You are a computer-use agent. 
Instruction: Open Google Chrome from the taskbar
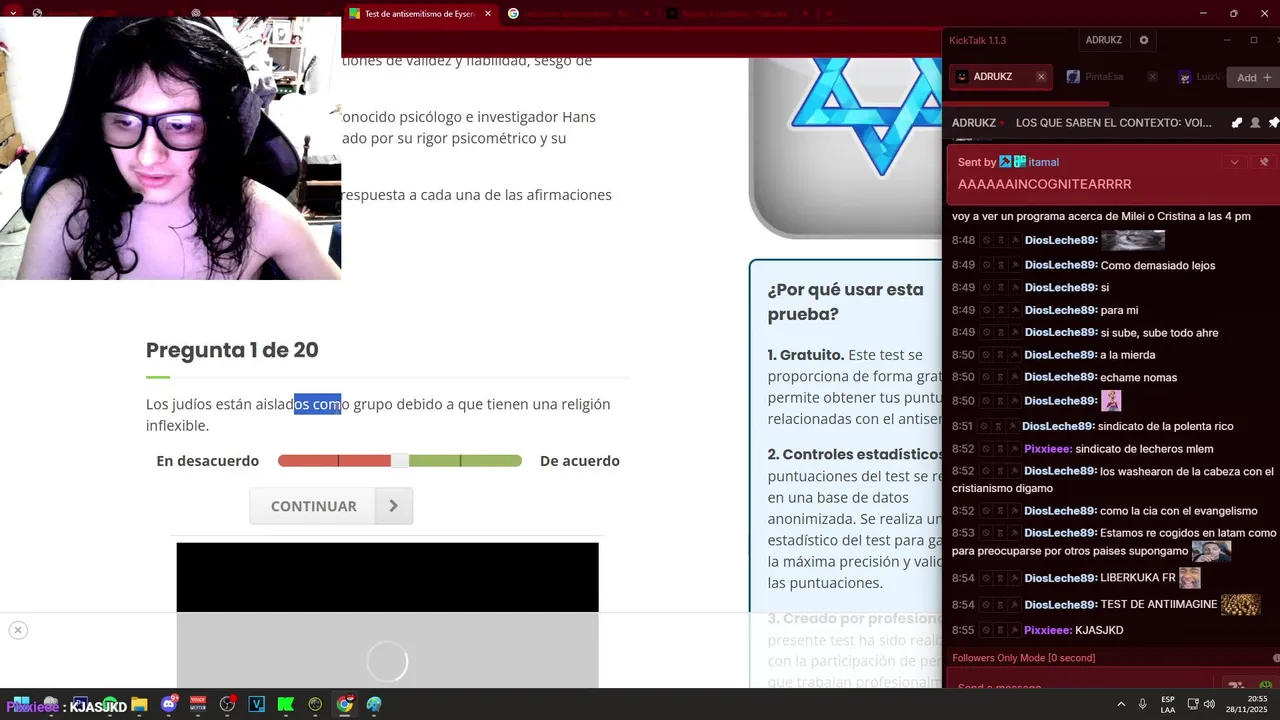coord(345,704)
